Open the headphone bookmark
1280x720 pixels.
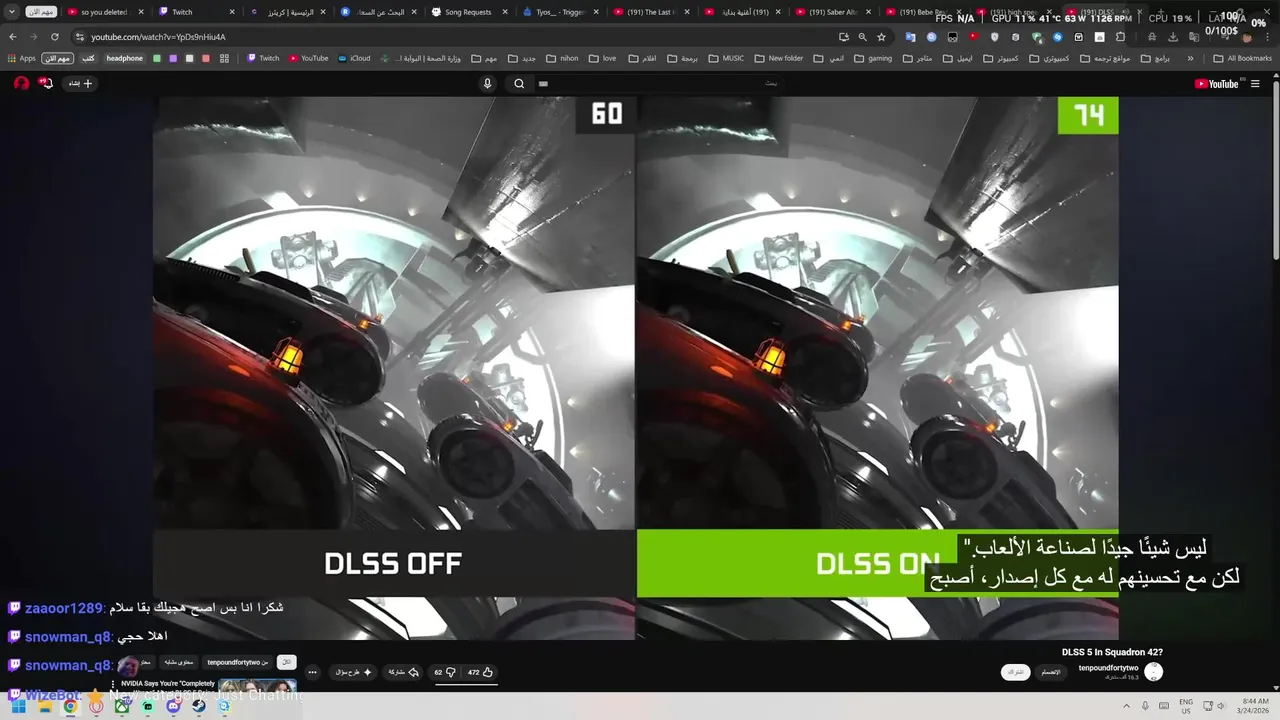[125, 58]
